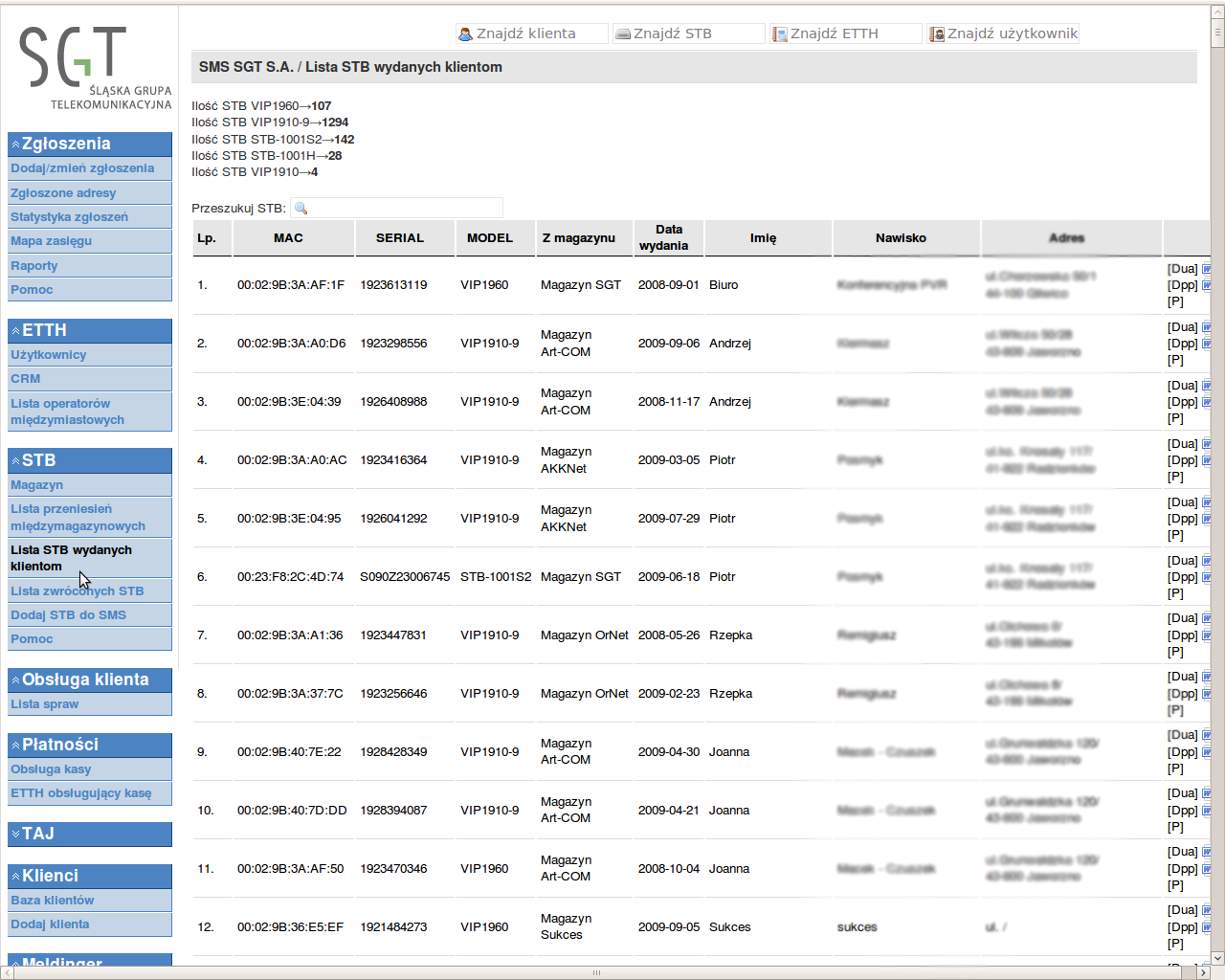1225x980 pixels.
Task: Open the Word document icon beside [Dua] in row 6
Action: 1206,561
